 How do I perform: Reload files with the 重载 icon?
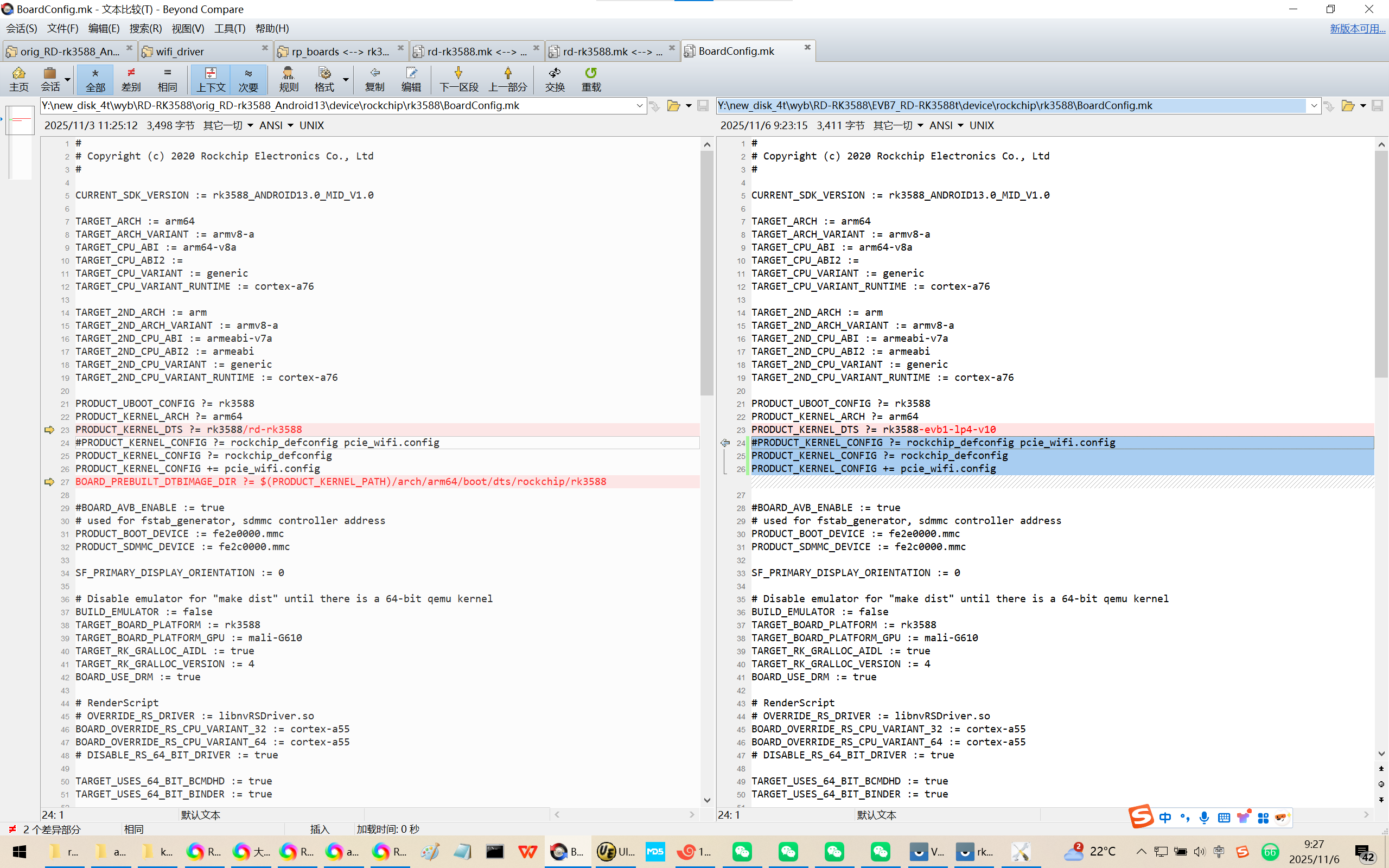click(x=591, y=79)
